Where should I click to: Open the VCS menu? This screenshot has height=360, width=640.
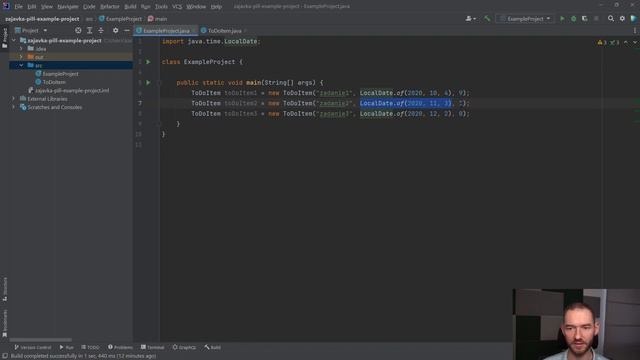coord(177,7)
